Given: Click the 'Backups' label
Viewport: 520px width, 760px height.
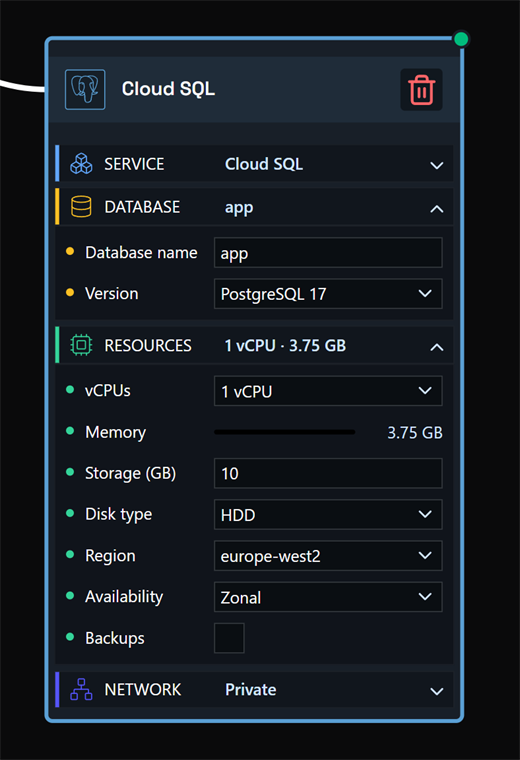Looking at the screenshot, I should click(114, 638).
